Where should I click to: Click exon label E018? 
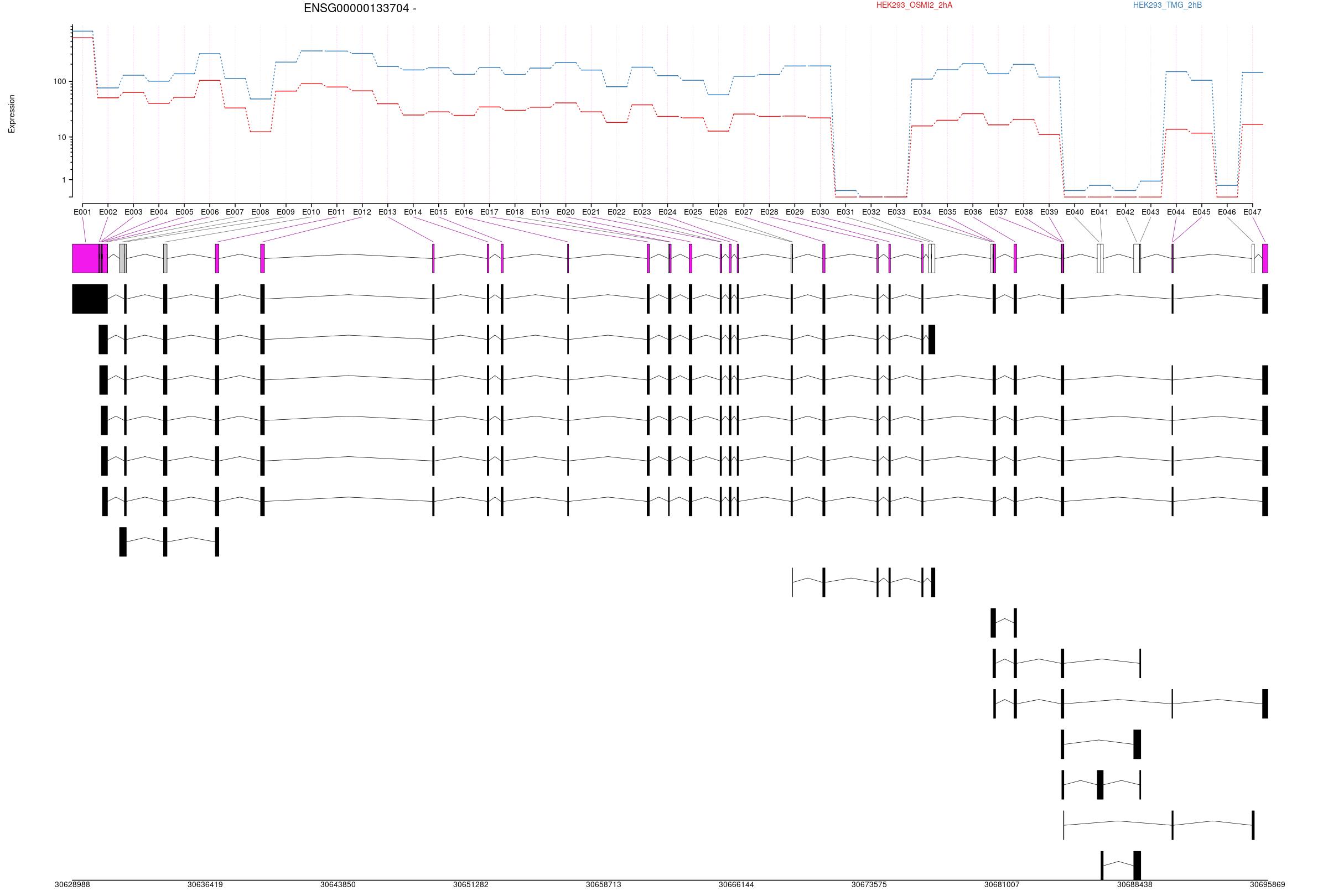click(x=515, y=212)
